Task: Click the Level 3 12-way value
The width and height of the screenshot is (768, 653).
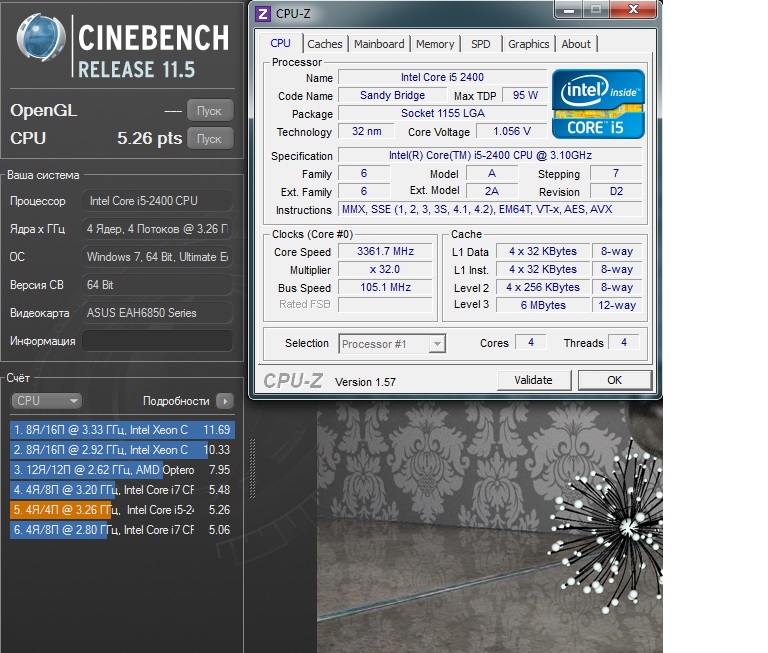Action: 617,305
